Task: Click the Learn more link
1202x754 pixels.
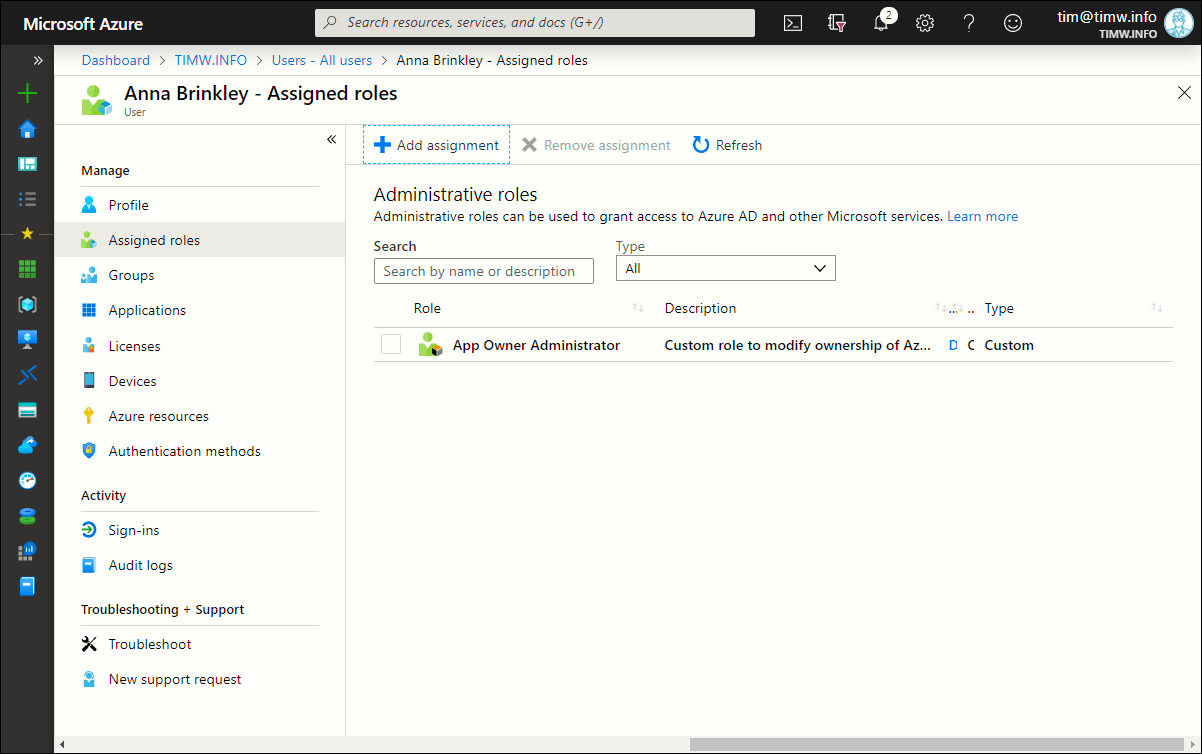Action: click(982, 216)
